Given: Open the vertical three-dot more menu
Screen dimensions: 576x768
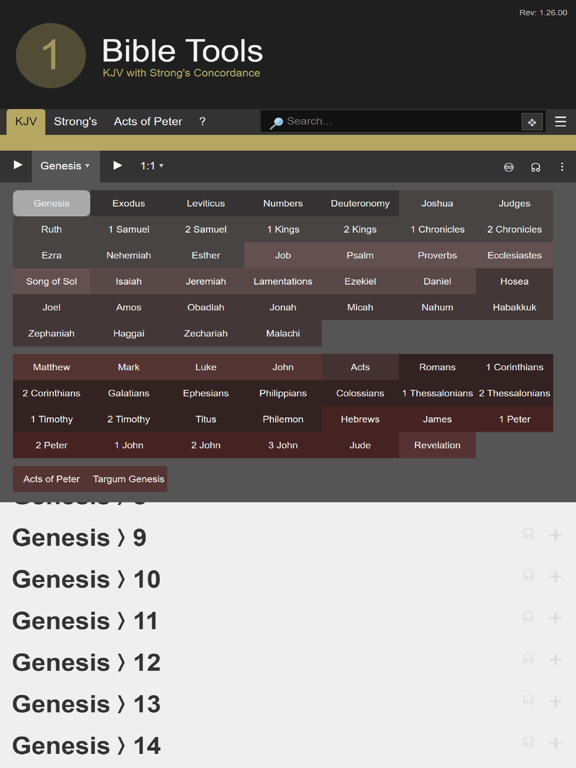Looking at the screenshot, I should click(x=562, y=167).
